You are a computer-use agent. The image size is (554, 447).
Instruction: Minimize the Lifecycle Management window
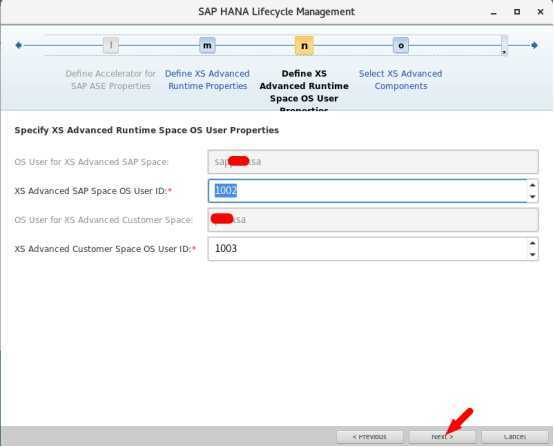tap(494, 12)
